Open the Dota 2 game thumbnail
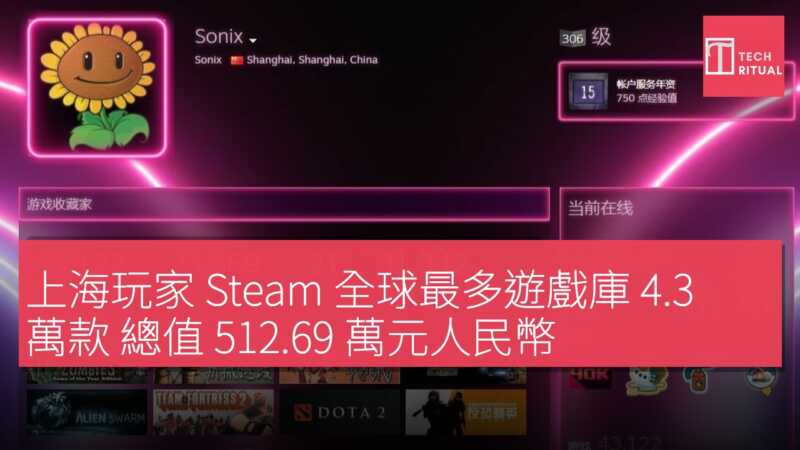Viewport: 800px width, 450px height. [x=340, y=412]
